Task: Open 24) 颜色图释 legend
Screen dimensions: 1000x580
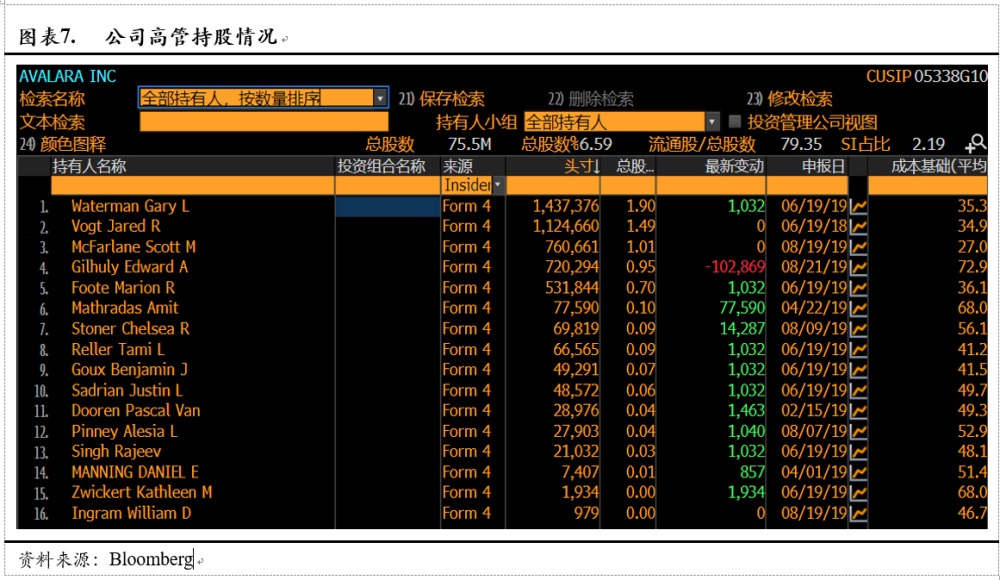Action: (62, 144)
